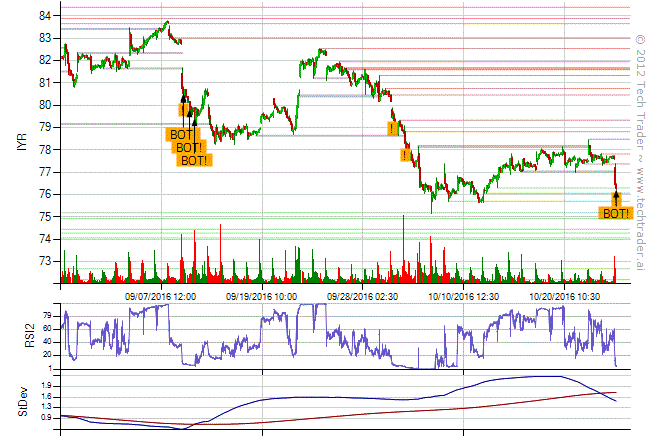657x448 pixels.
Task: Click the topmost BOT! label in the September cluster
Action: point(181,134)
